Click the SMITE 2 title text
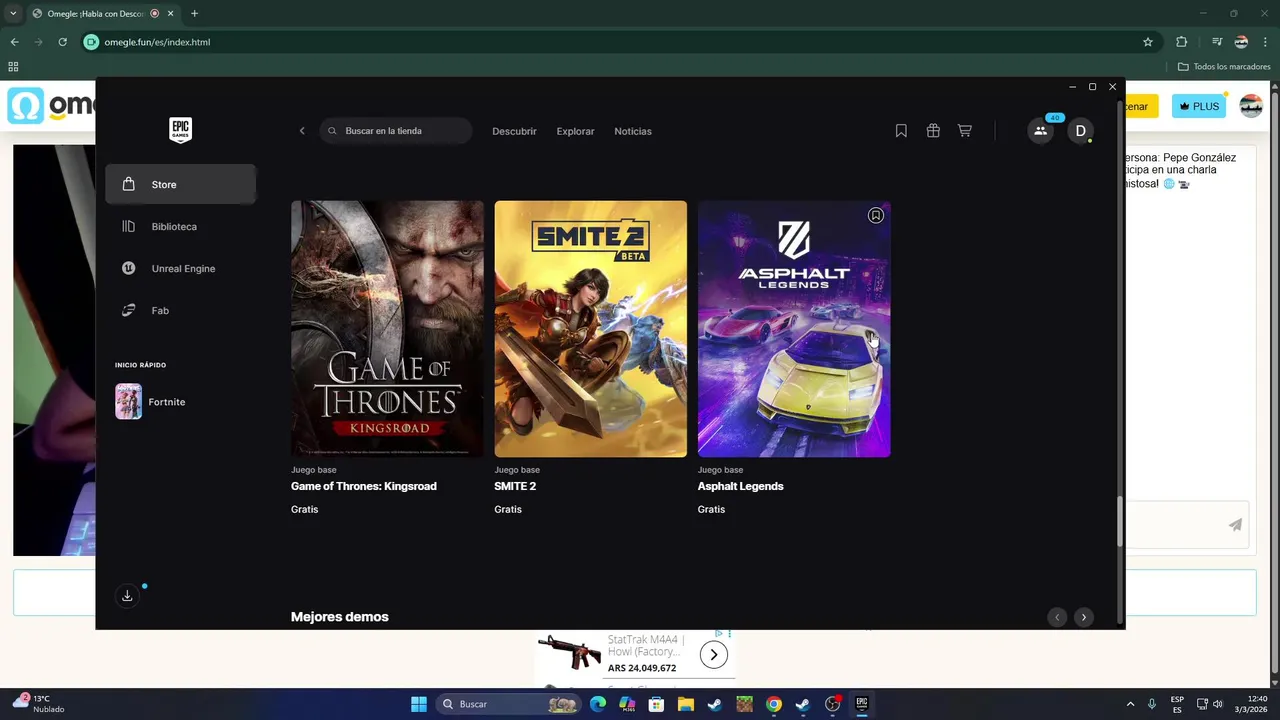Viewport: 1280px width, 720px height. click(515, 486)
